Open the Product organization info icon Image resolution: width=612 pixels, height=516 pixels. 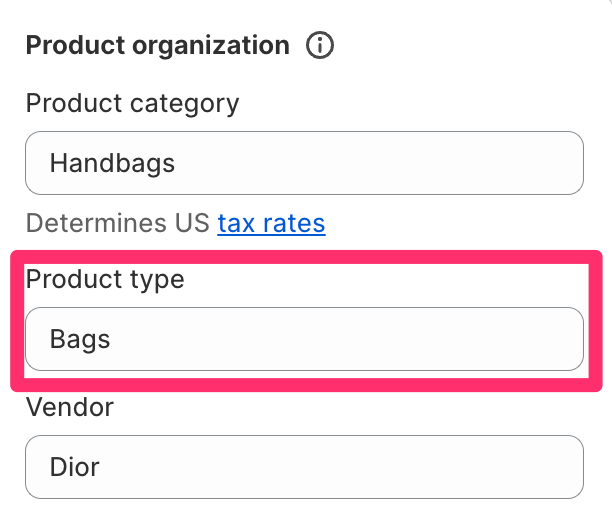(320, 45)
